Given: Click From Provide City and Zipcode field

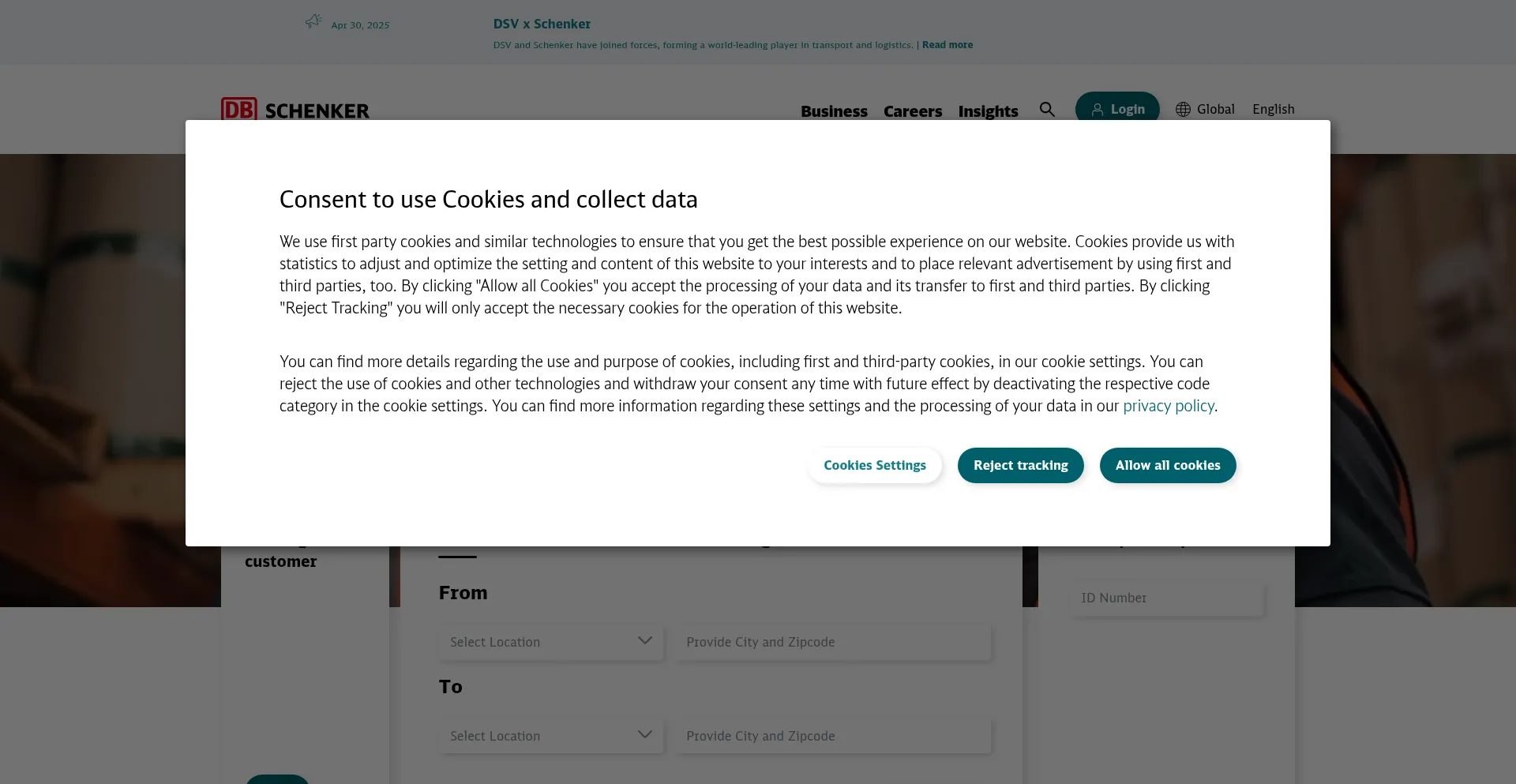Looking at the screenshot, I should tap(833, 642).
